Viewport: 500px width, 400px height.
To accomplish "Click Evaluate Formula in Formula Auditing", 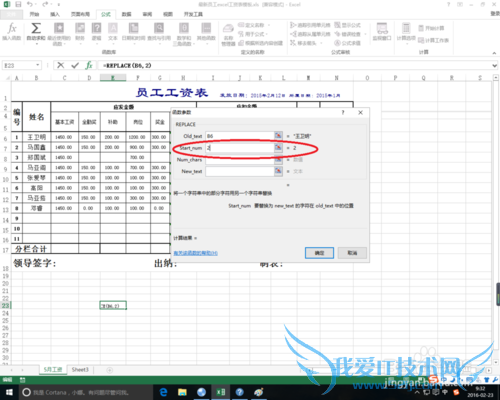I will click(x=348, y=43).
